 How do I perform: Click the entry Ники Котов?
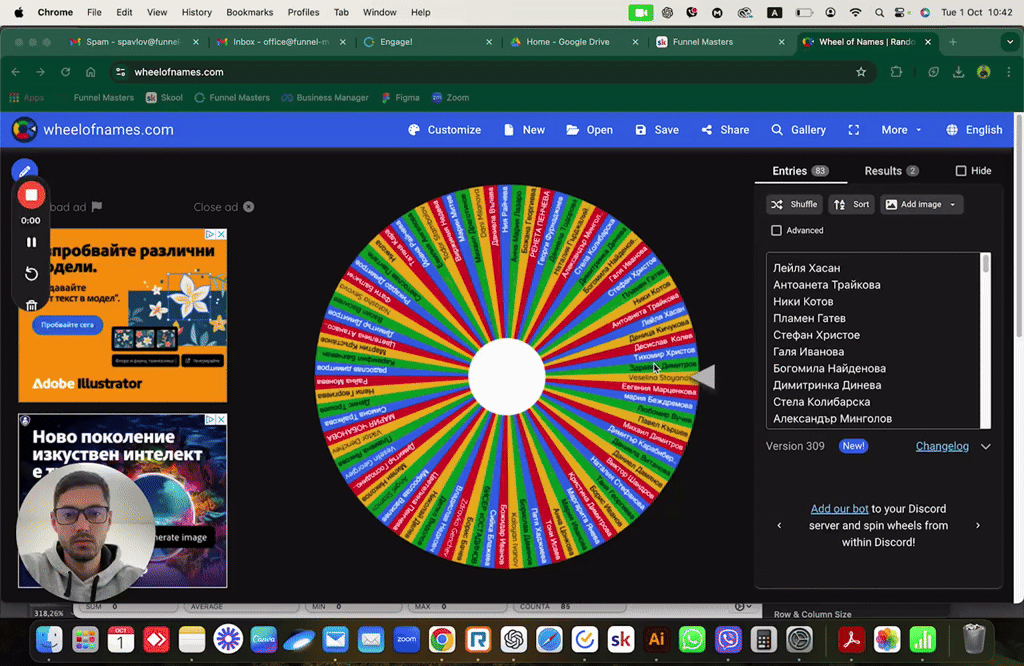click(x=803, y=302)
